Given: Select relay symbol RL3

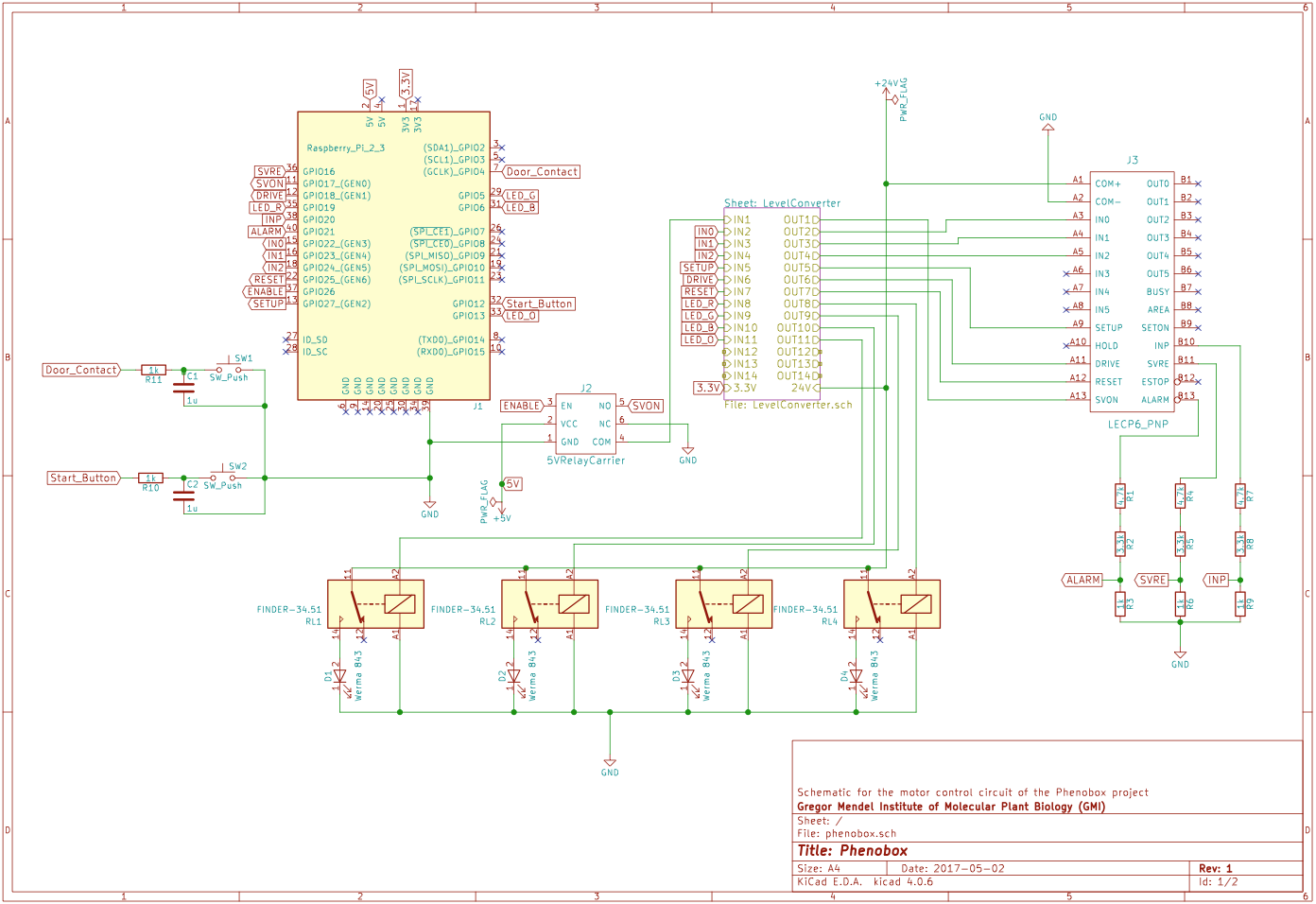Looking at the screenshot, I should (x=724, y=604).
